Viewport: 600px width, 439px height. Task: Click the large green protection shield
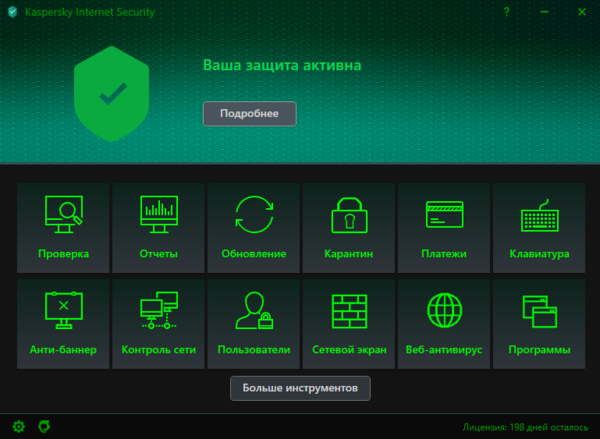point(111,94)
